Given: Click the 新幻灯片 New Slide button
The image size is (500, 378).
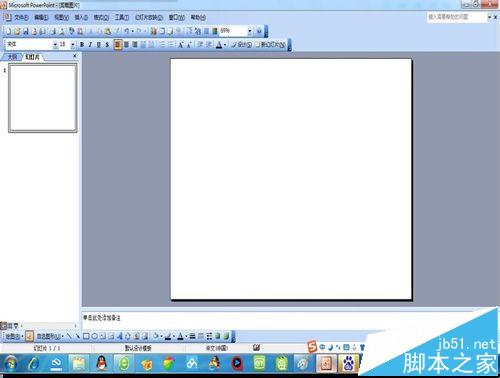Looking at the screenshot, I should tap(270, 45).
